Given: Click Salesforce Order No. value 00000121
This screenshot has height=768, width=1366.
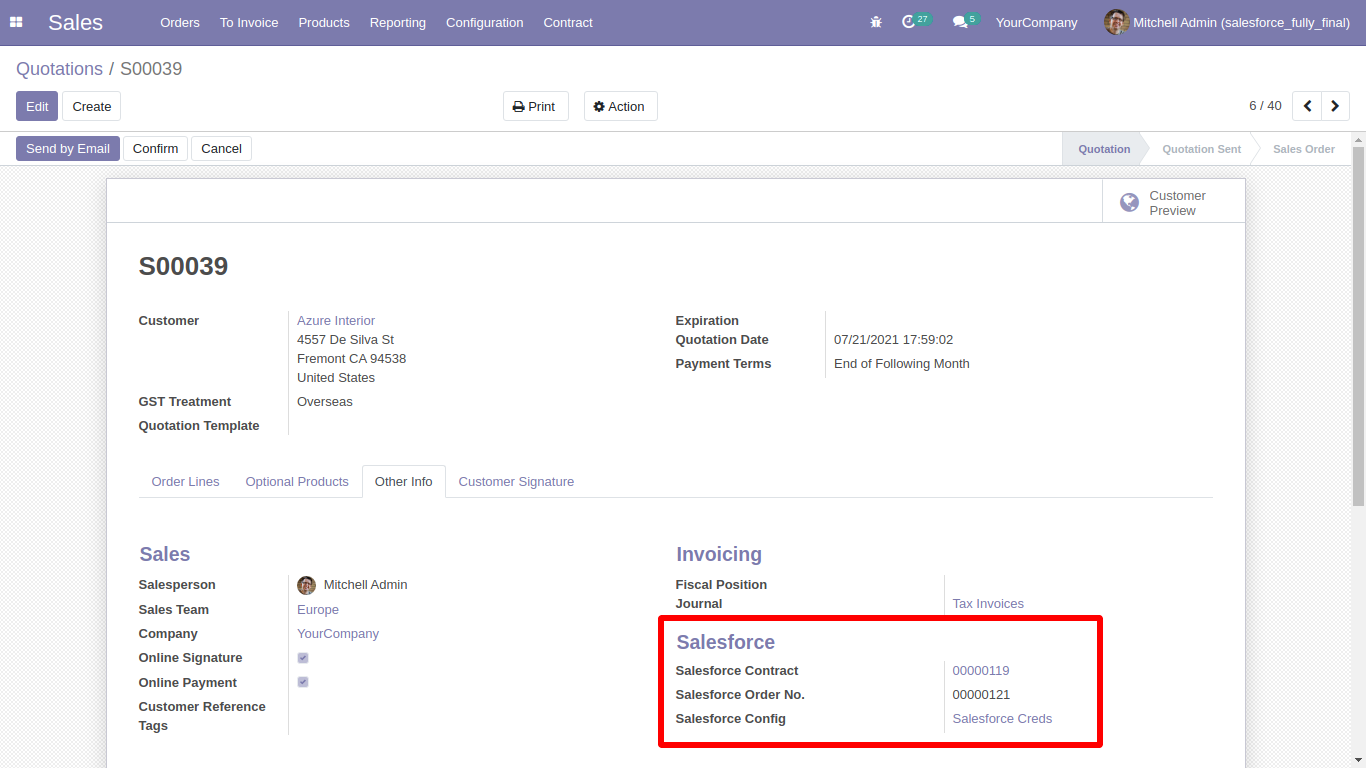Looking at the screenshot, I should pyautogui.click(x=981, y=695).
